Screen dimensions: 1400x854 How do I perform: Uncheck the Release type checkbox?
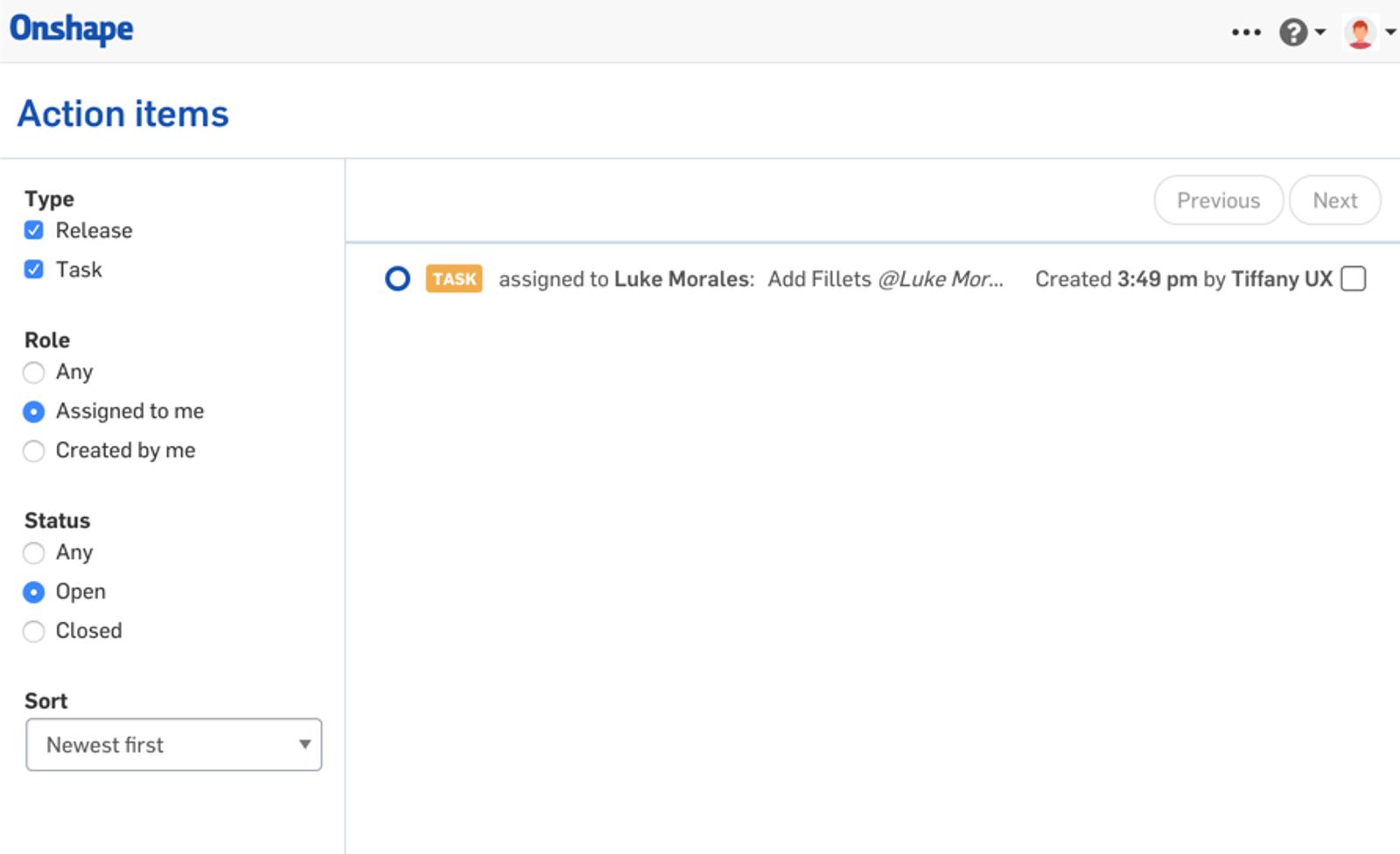click(34, 230)
